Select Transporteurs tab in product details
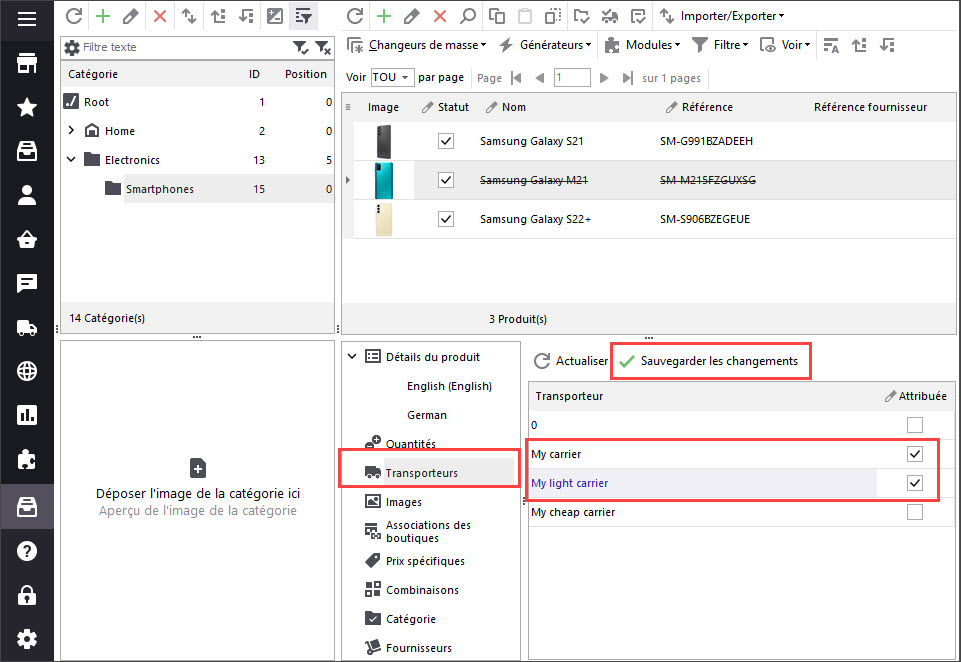 [x=422, y=473]
